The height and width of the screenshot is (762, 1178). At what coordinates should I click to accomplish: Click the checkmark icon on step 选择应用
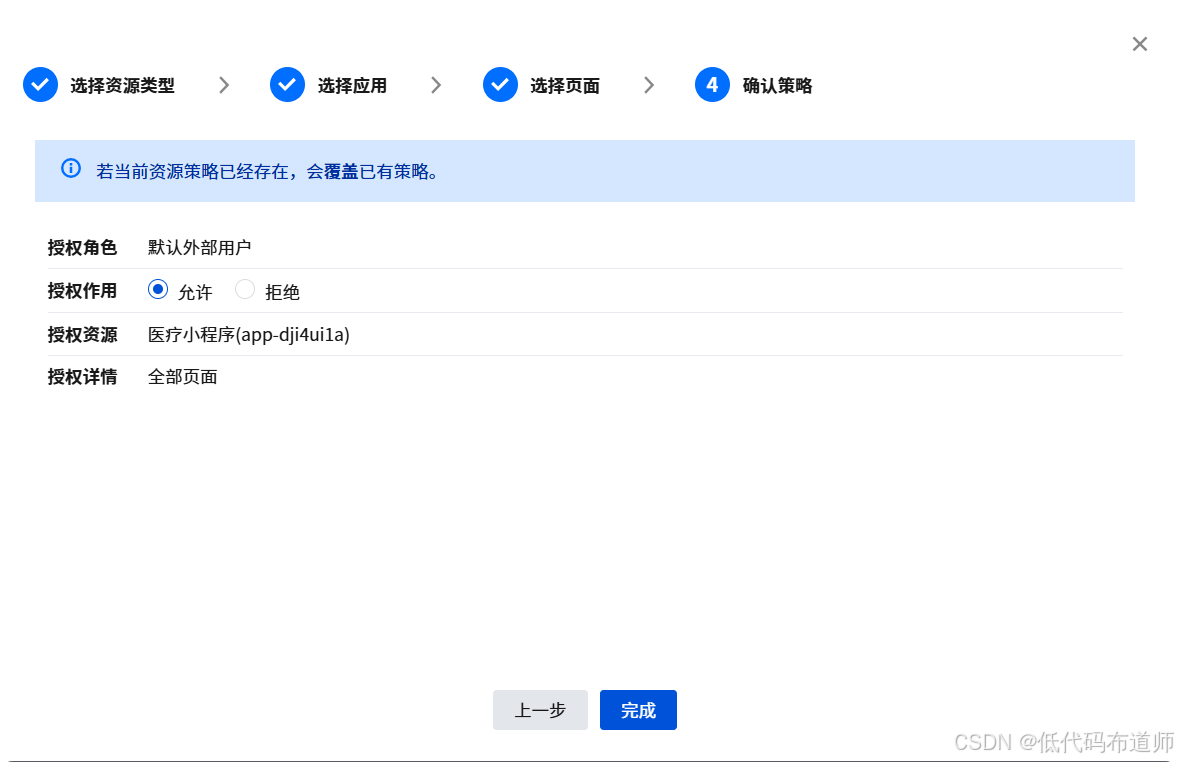tap(287, 85)
